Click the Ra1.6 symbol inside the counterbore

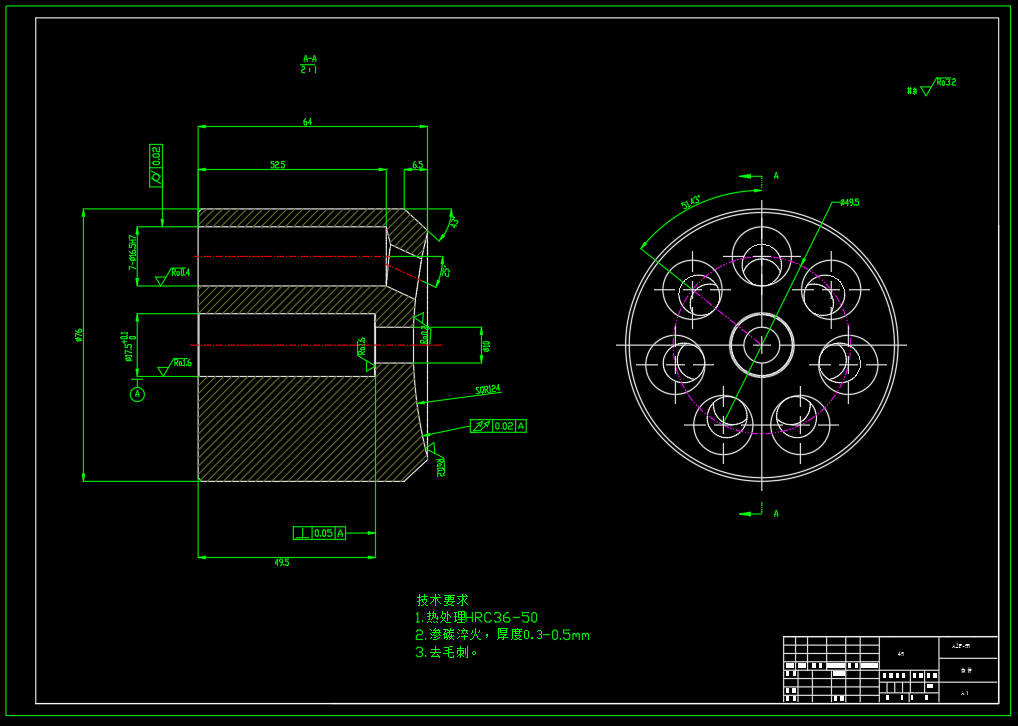pos(363,348)
